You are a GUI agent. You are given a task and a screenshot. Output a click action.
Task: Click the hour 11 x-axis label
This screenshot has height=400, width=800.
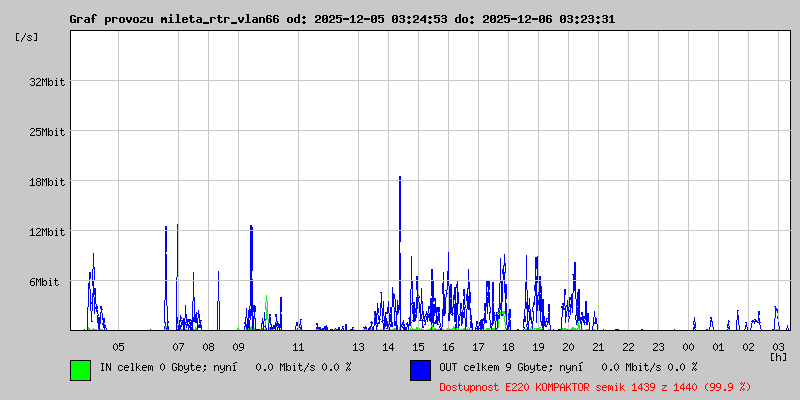[298, 347]
